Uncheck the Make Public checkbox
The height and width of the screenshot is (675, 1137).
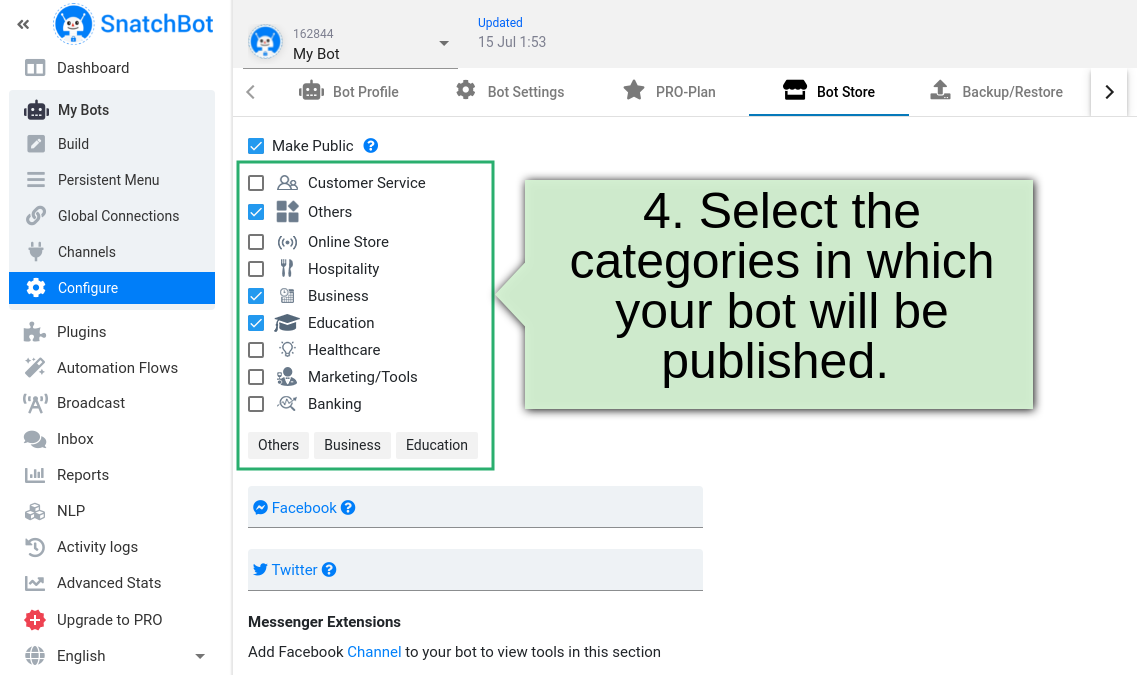click(x=256, y=146)
